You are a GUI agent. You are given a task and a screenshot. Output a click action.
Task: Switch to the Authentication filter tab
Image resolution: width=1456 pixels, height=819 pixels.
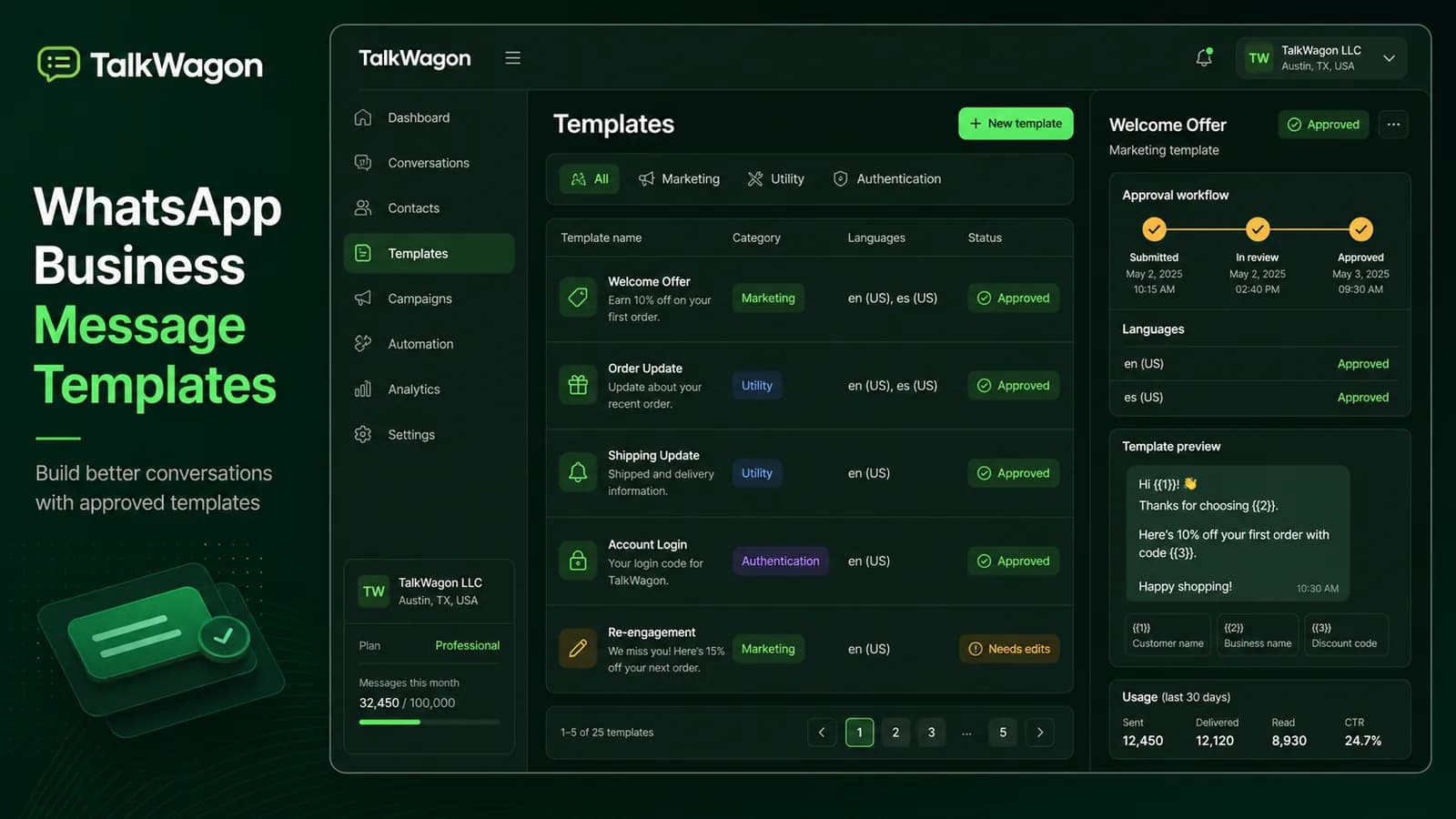pyautogui.click(x=887, y=179)
